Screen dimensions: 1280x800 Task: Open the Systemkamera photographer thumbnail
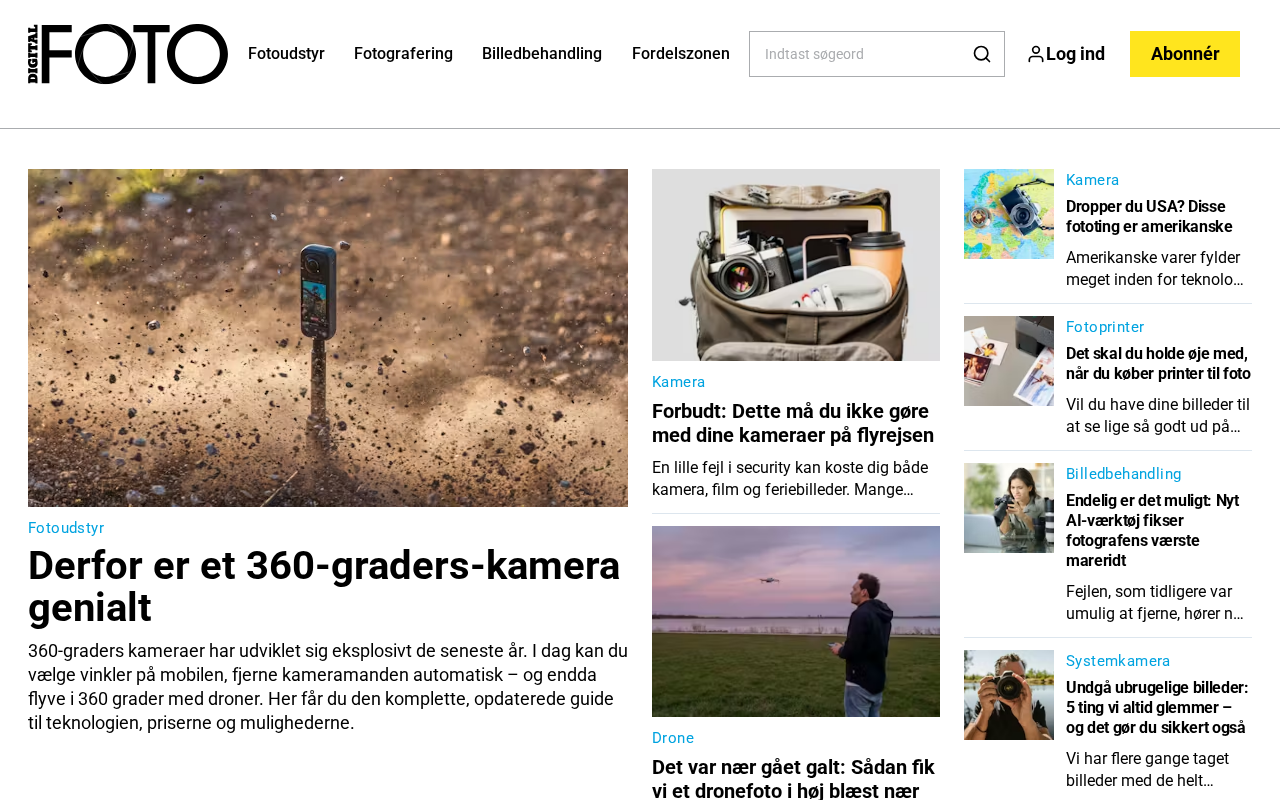tap(1009, 695)
